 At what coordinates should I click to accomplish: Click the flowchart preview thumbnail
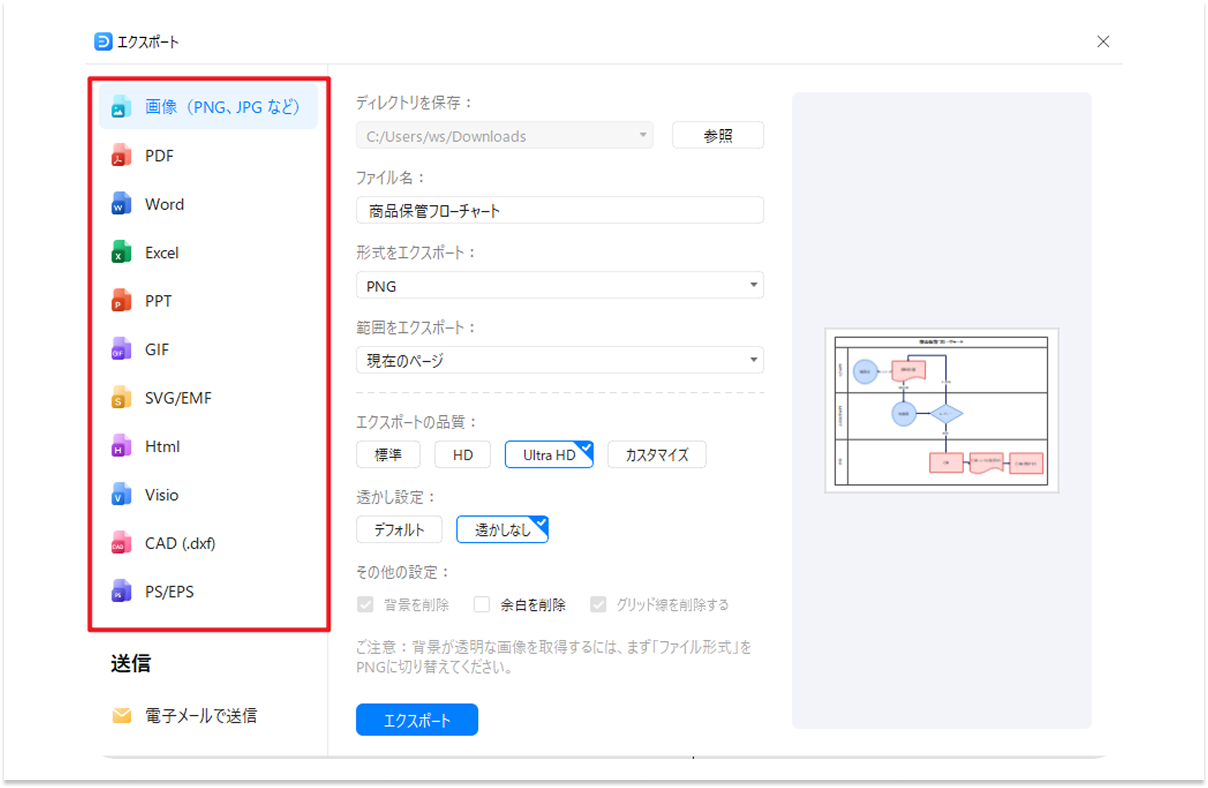click(x=941, y=410)
